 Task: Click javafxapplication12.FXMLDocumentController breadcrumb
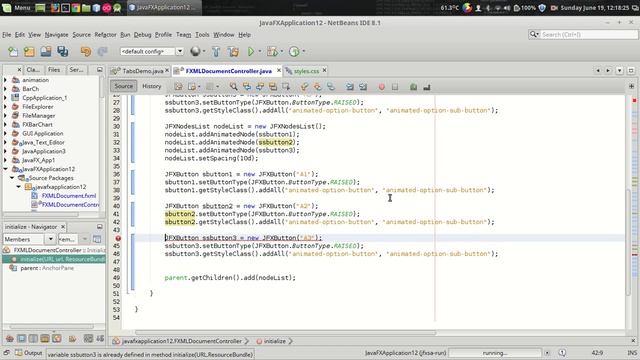(182, 341)
